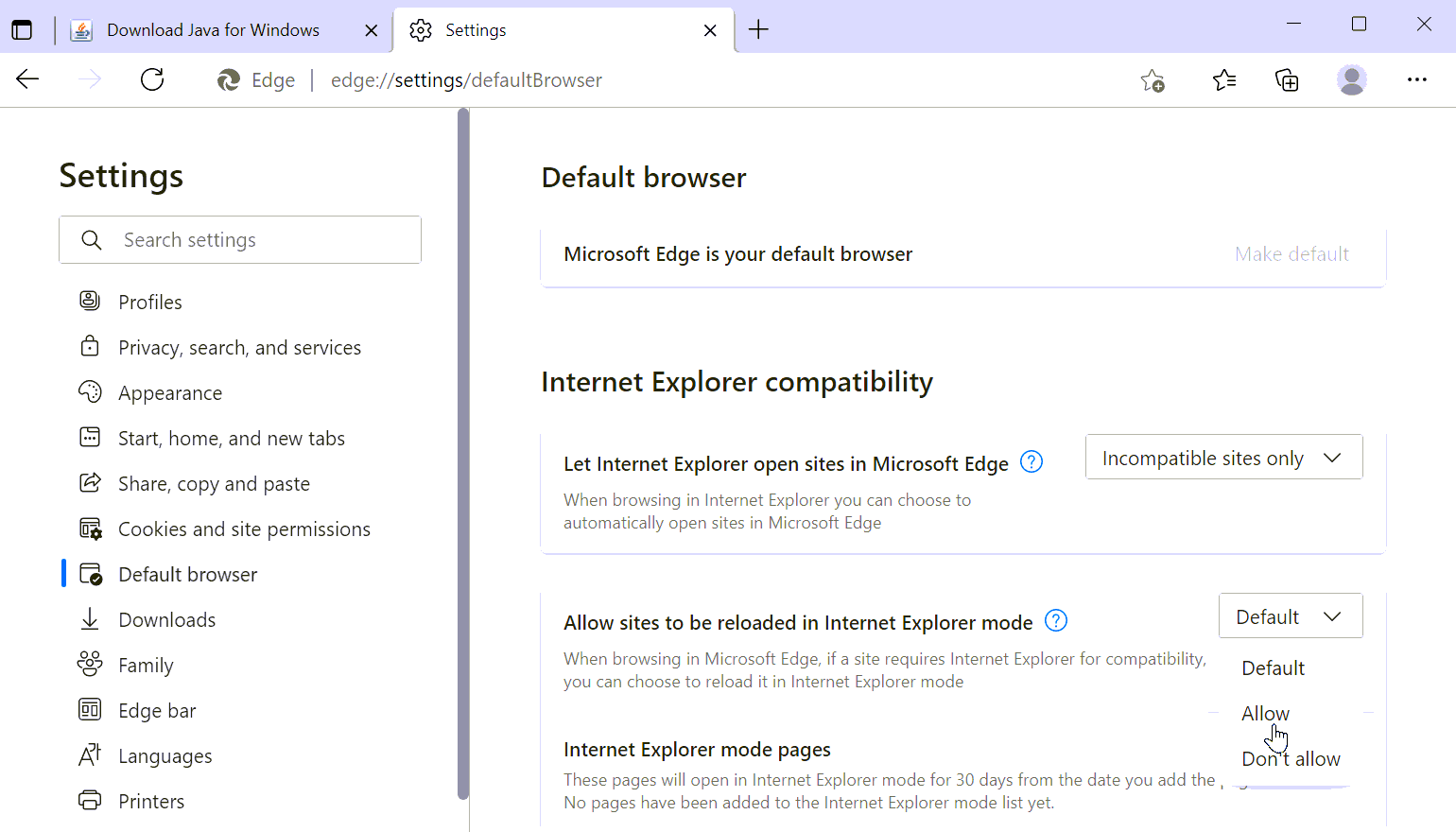Viewport: 1456px width, 832px height.
Task: Click the Internet Explorer mode pages label
Action: pos(697,750)
